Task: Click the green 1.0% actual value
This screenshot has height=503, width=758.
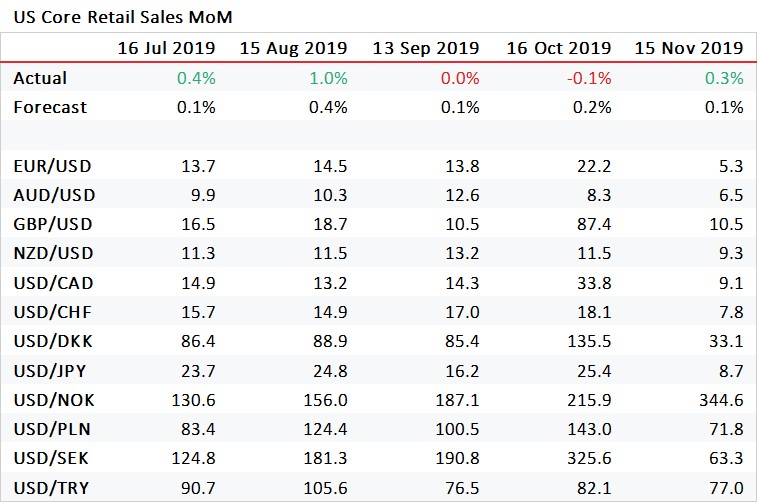Action: pos(329,78)
